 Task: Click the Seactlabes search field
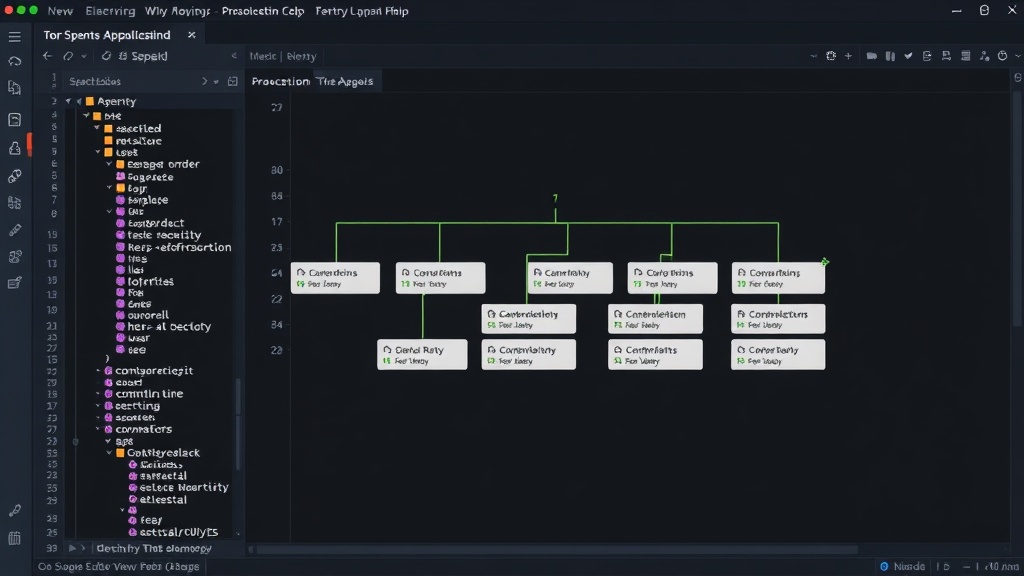(x=131, y=82)
